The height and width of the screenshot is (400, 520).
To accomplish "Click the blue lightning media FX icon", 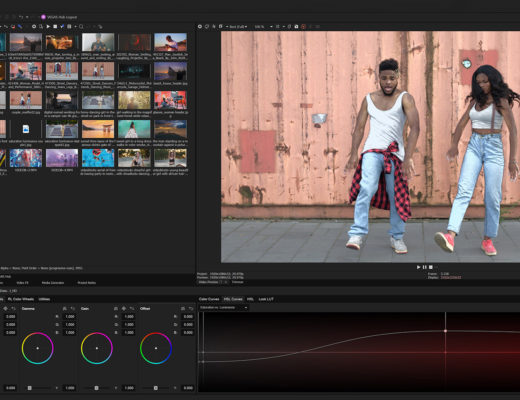I will pyautogui.click(x=20, y=26).
